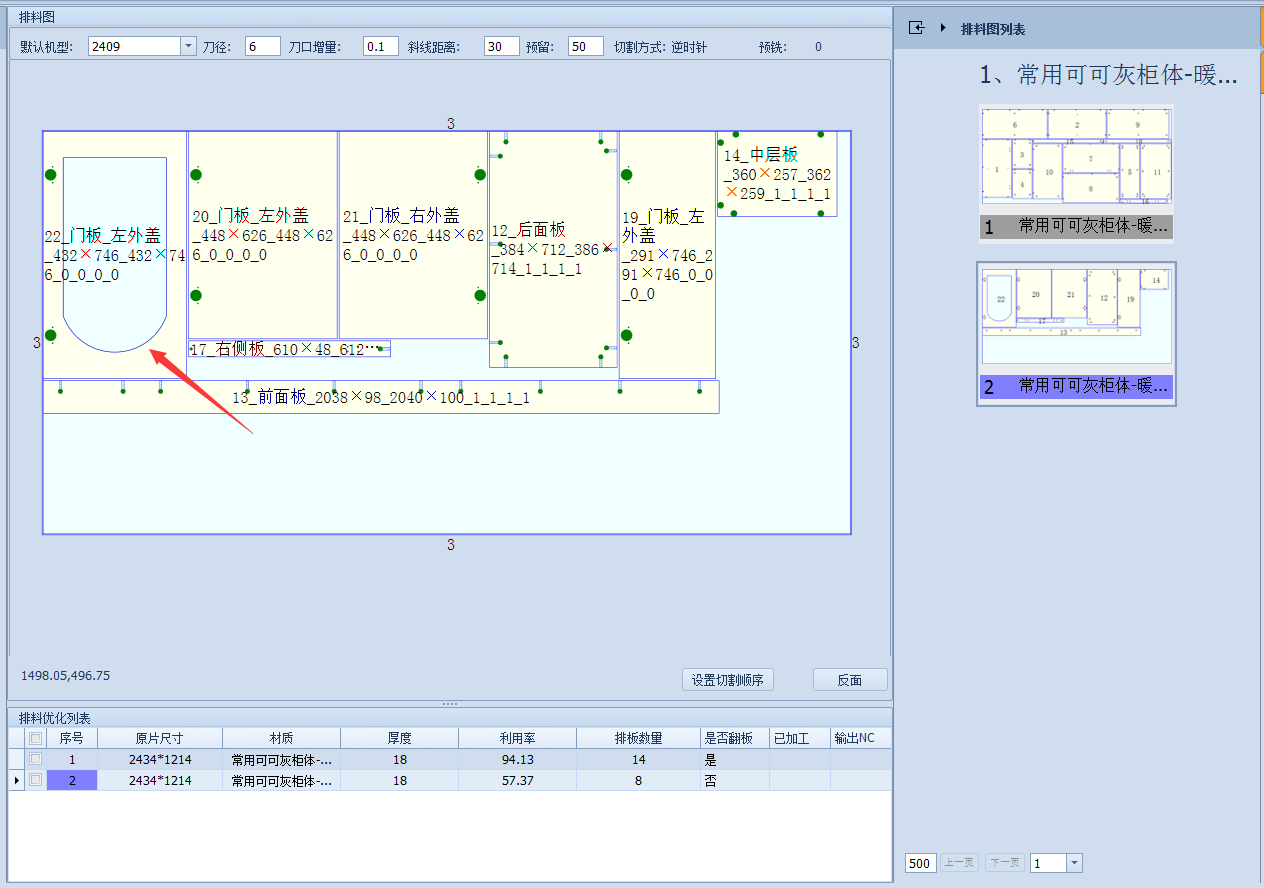Select layout thumbnail number 1
Image resolution: width=1264 pixels, height=888 pixels.
[1076, 172]
